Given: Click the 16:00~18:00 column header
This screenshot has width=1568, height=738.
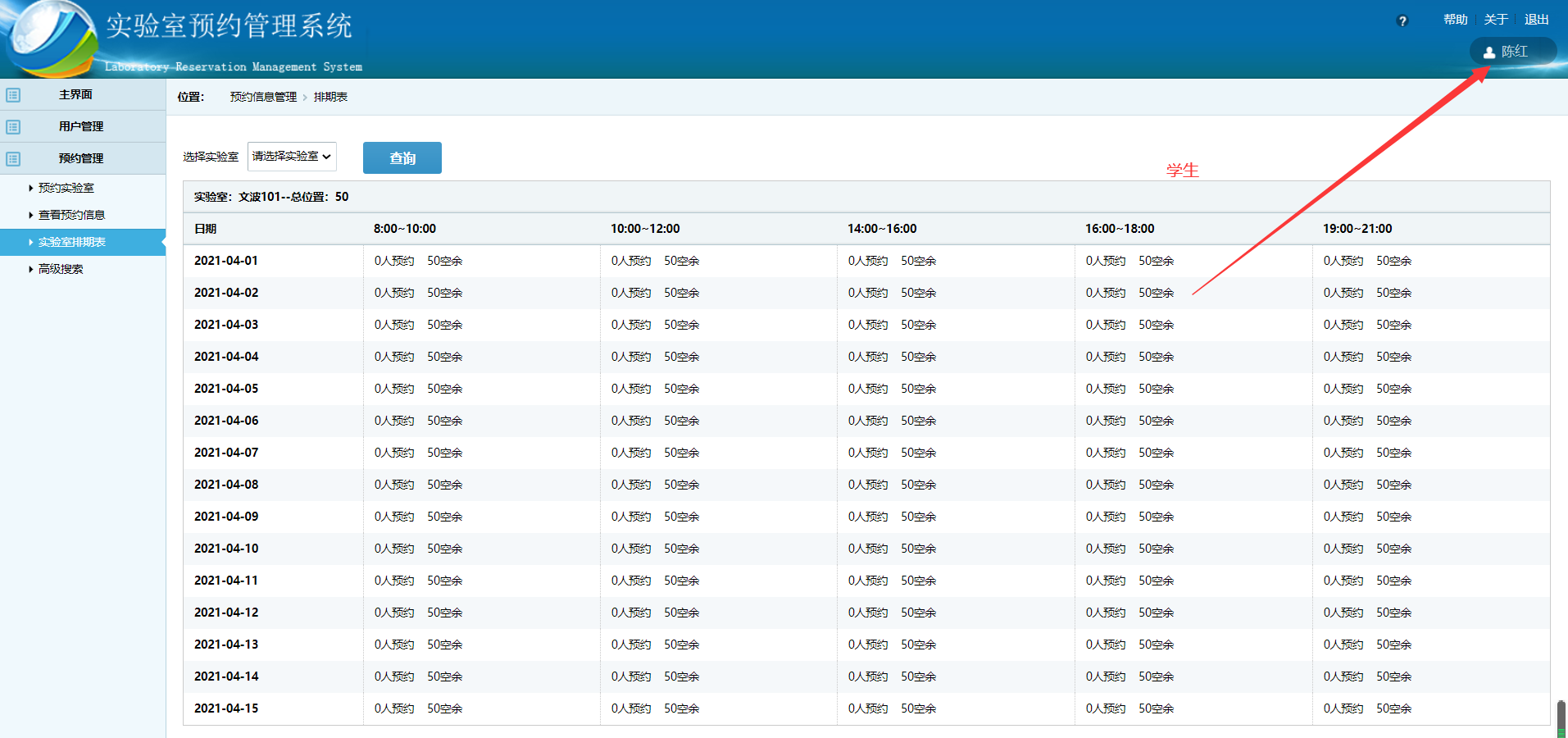Looking at the screenshot, I should pyautogui.click(x=1120, y=229).
